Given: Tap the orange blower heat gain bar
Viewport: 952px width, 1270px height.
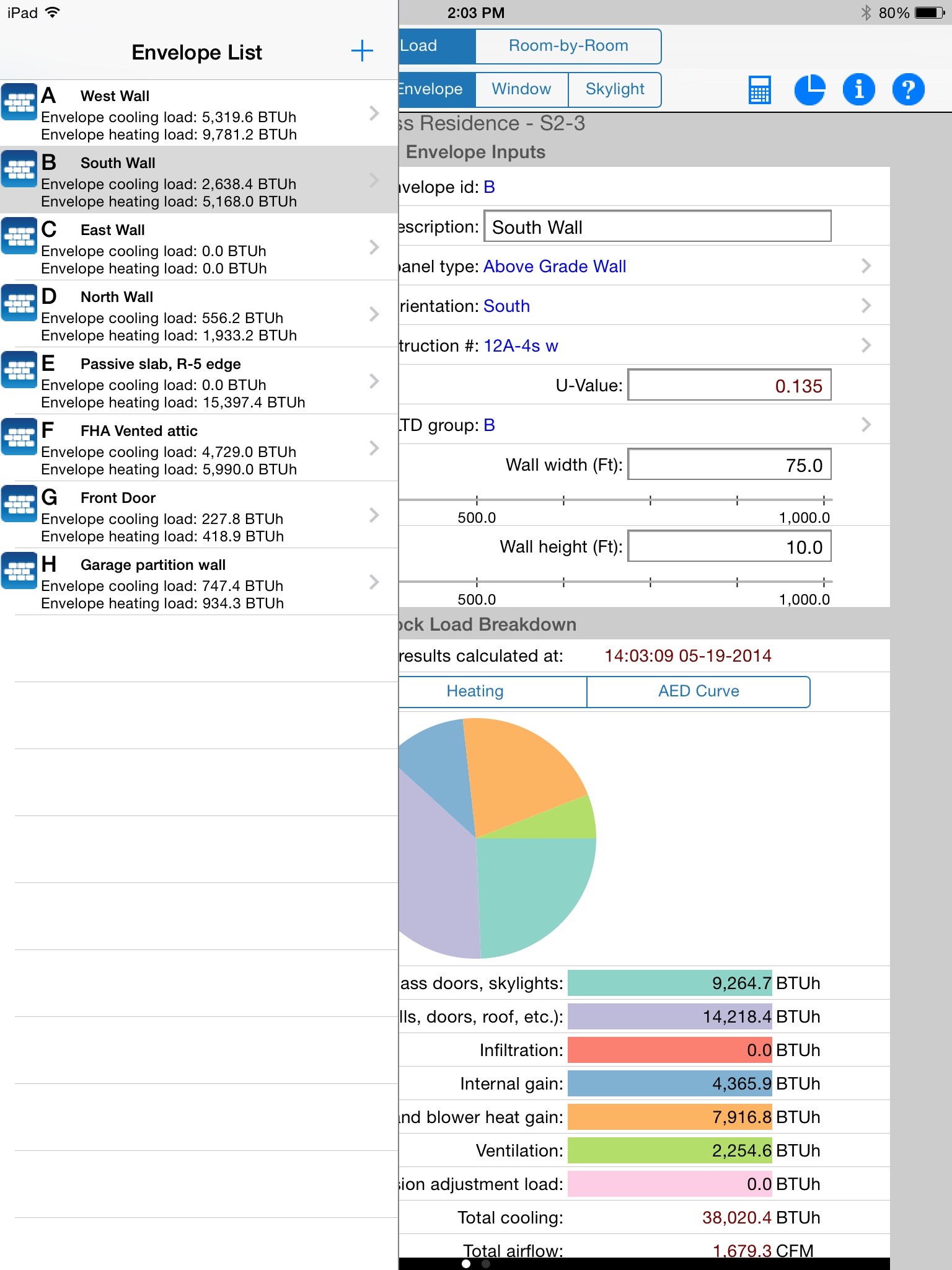Looking at the screenshot, I should tap(670, 1117).
